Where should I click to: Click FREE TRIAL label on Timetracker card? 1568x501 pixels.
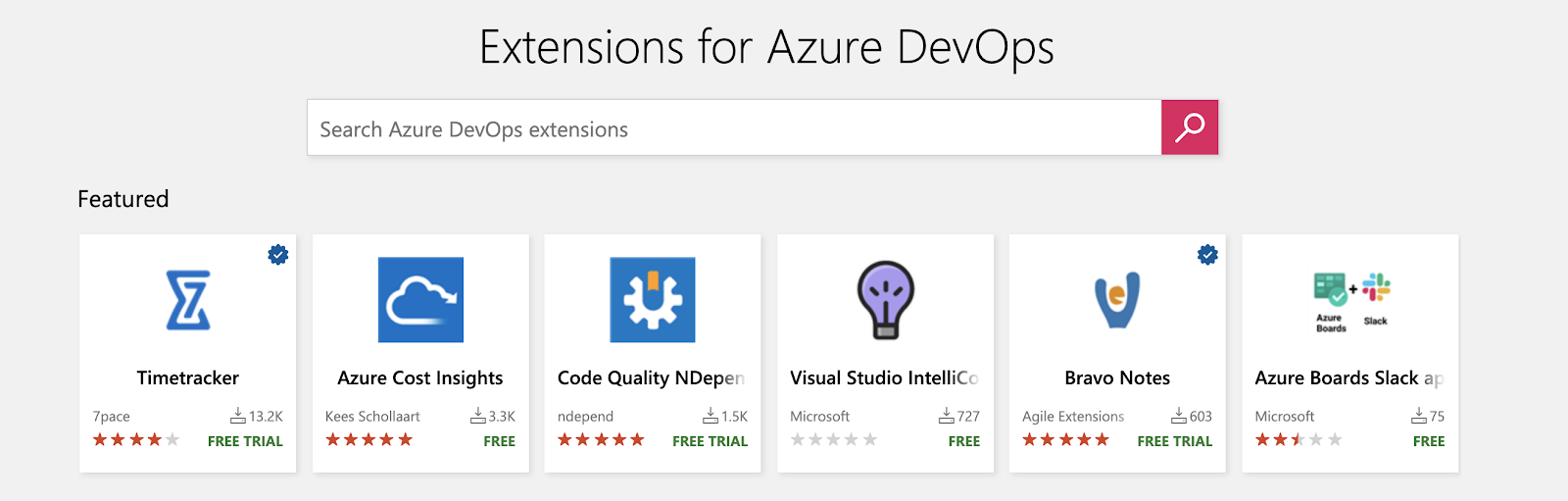pos(245,441)
